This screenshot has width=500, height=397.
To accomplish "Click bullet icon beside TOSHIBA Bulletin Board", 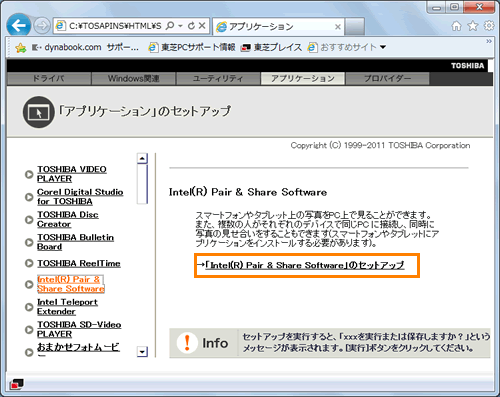I will (x=29, y=242).
